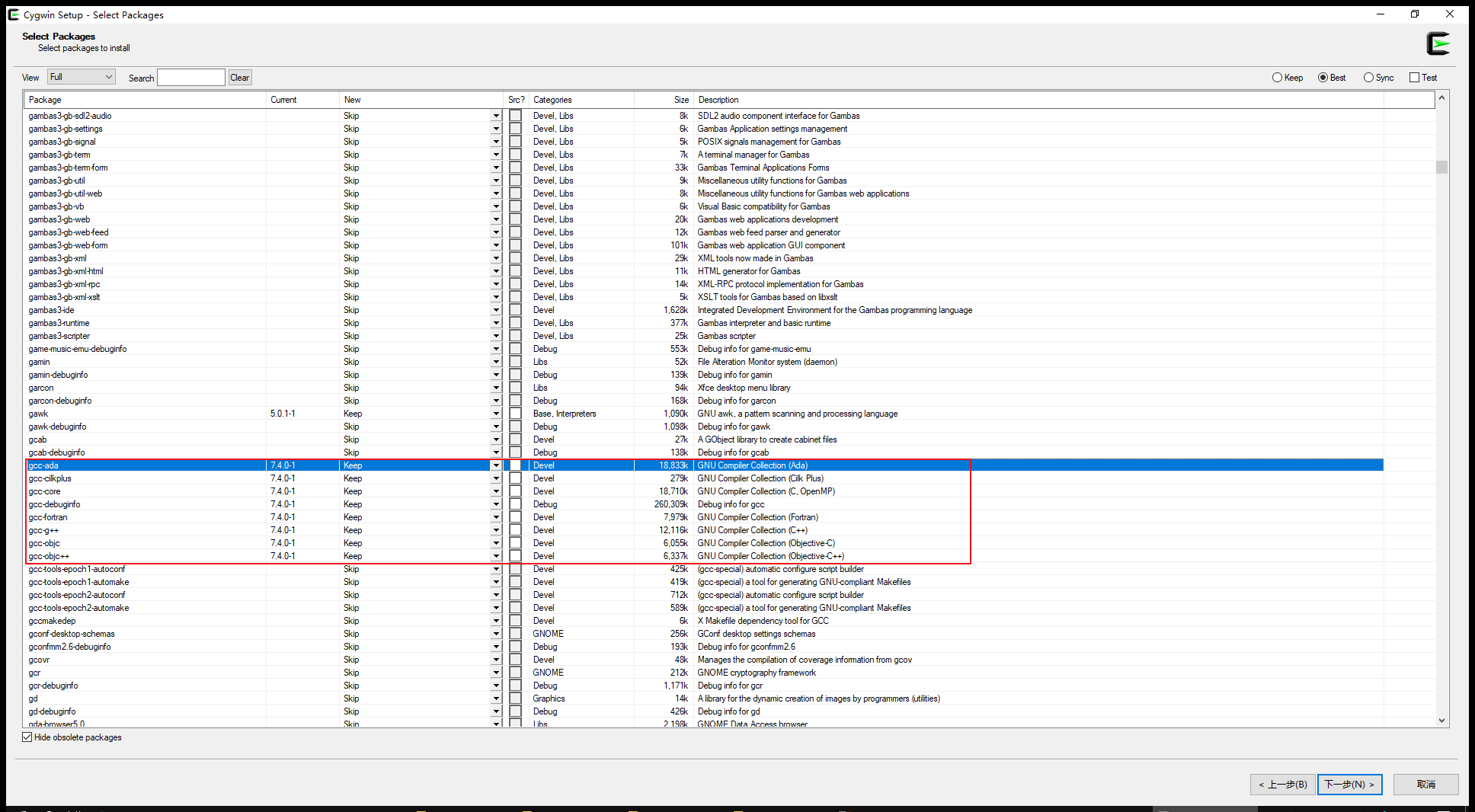This screenshot has height=812, width=1475.
Task: Sort by the Package column header
Action: tap(145, 100)
